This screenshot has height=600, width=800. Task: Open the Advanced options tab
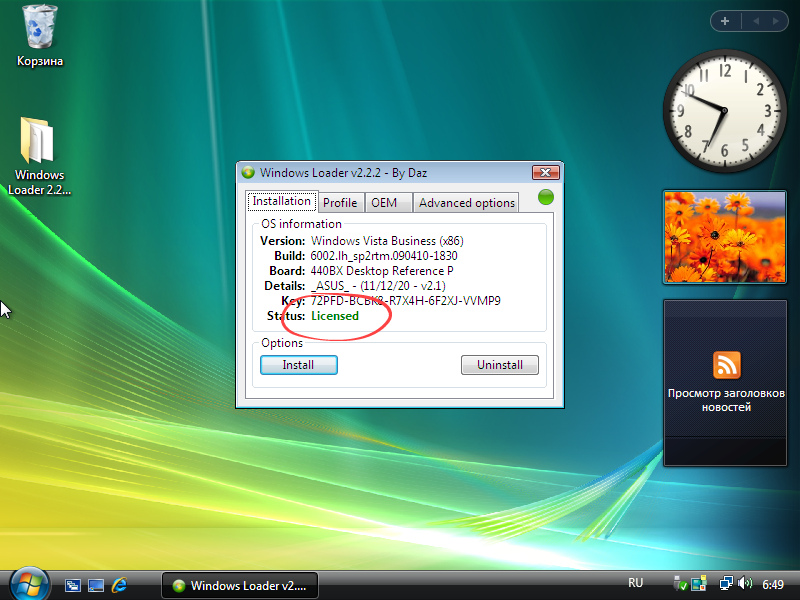point(467,203)
